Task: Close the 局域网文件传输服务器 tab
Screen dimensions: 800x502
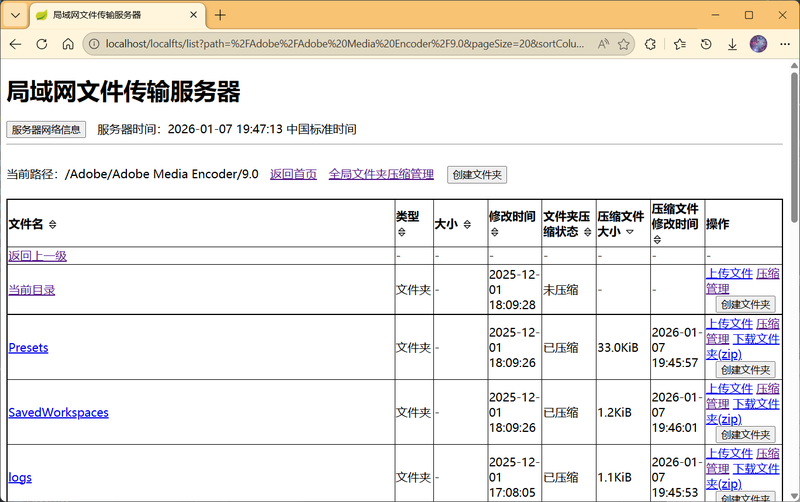Action: click(x=193, y=15)
